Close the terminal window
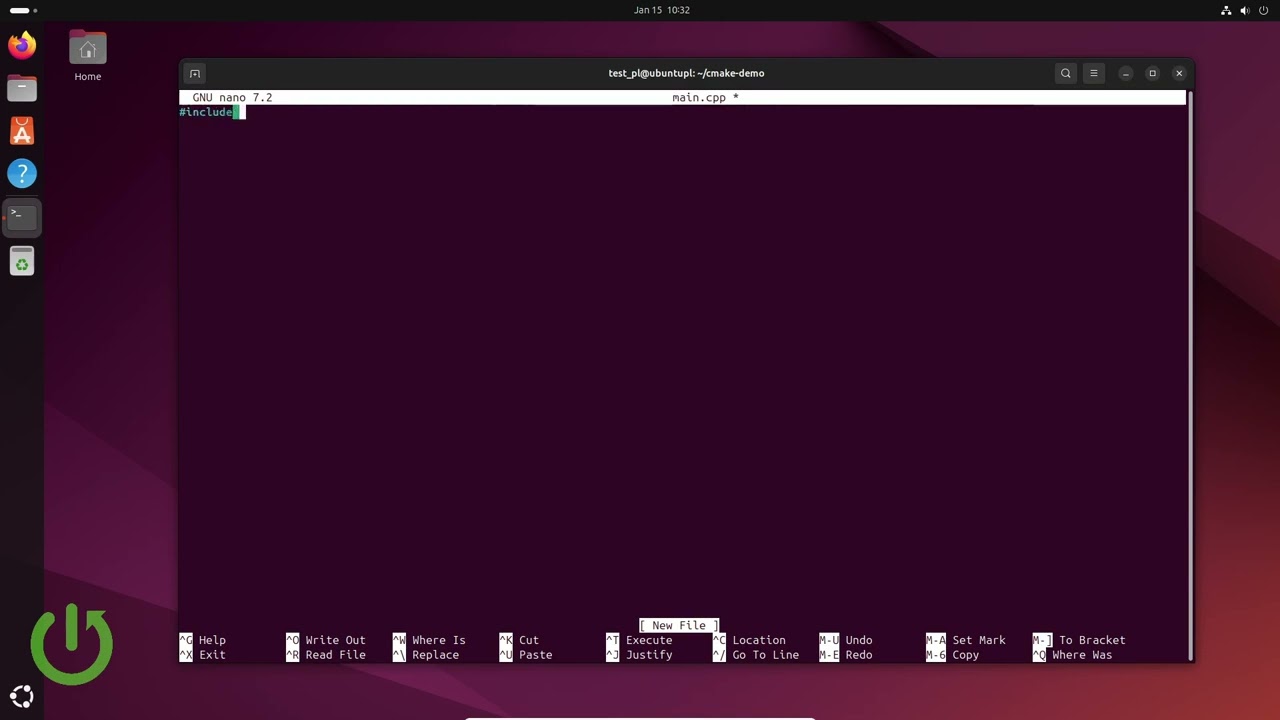The image size is (1280, 720). point(1179,73)
